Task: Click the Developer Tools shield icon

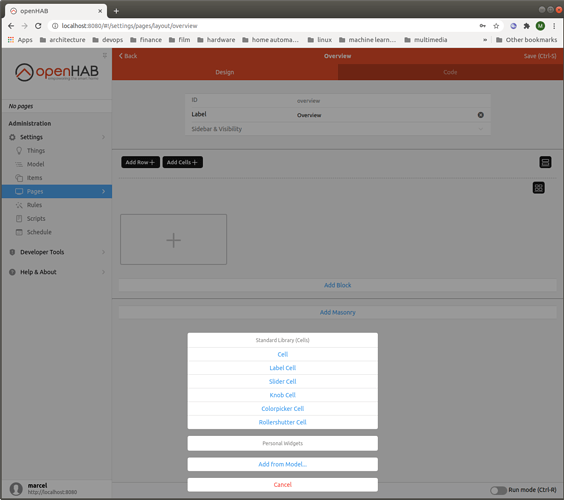Action: click(12, 252)
